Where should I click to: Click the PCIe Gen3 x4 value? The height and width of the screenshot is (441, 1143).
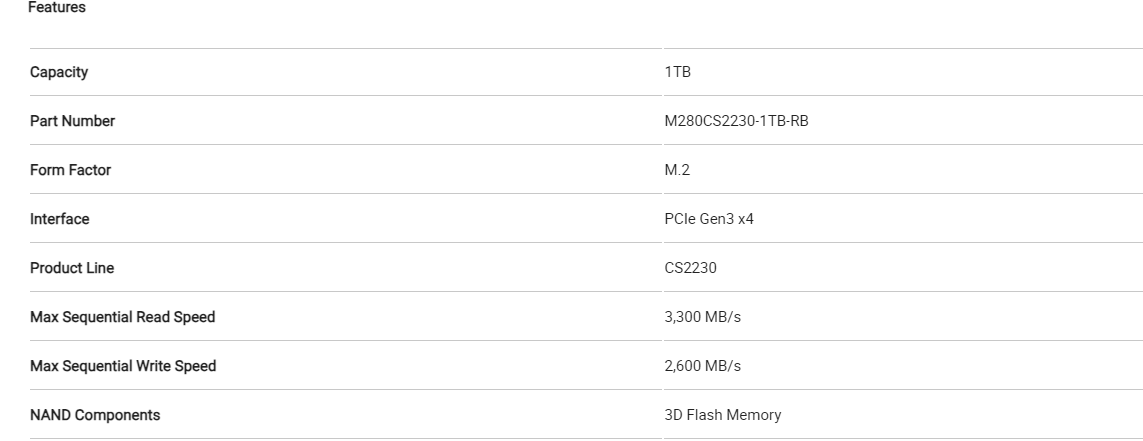click(709, 219)
